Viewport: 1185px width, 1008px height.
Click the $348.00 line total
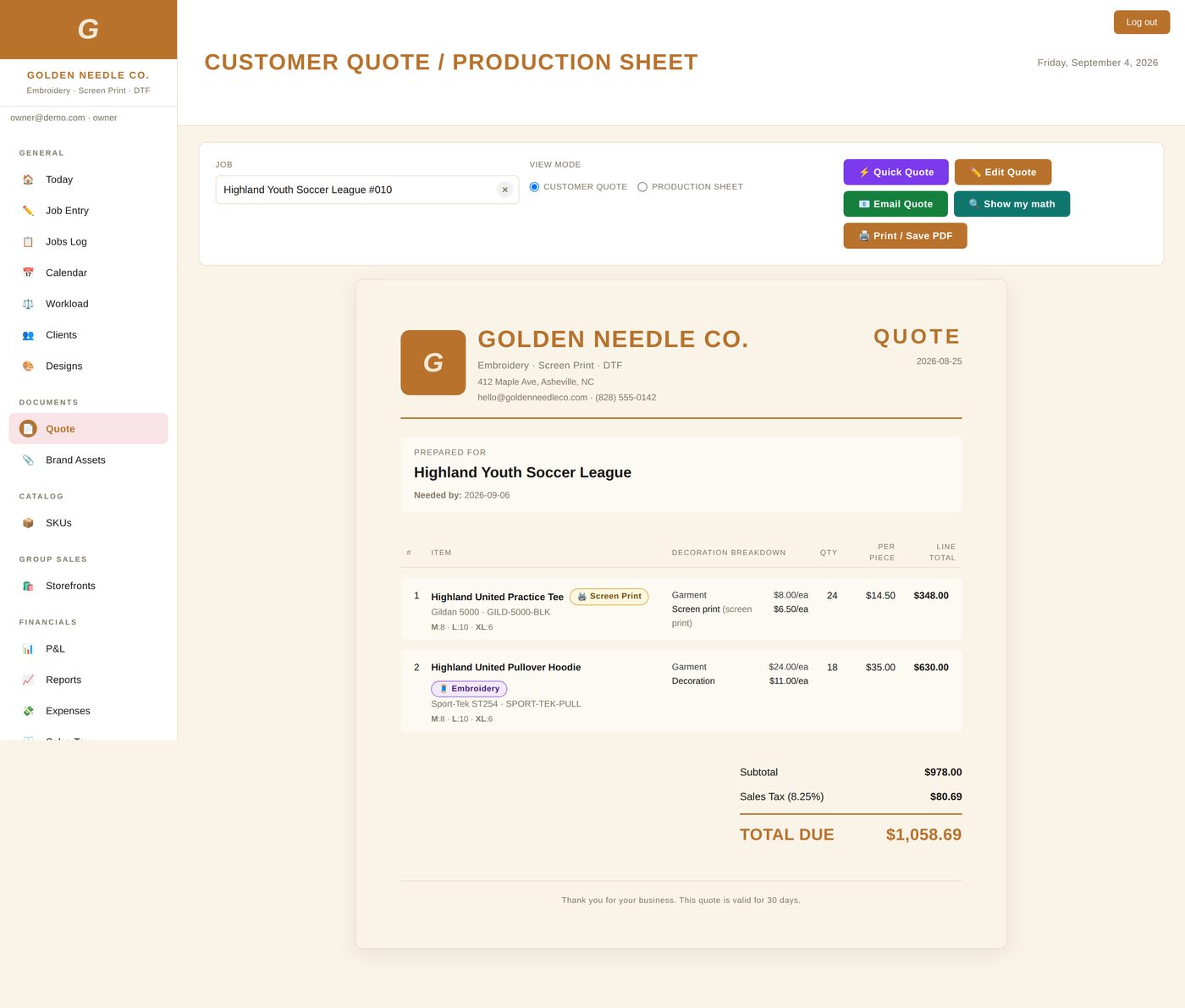pyautogui.click(x=931, y=596)
